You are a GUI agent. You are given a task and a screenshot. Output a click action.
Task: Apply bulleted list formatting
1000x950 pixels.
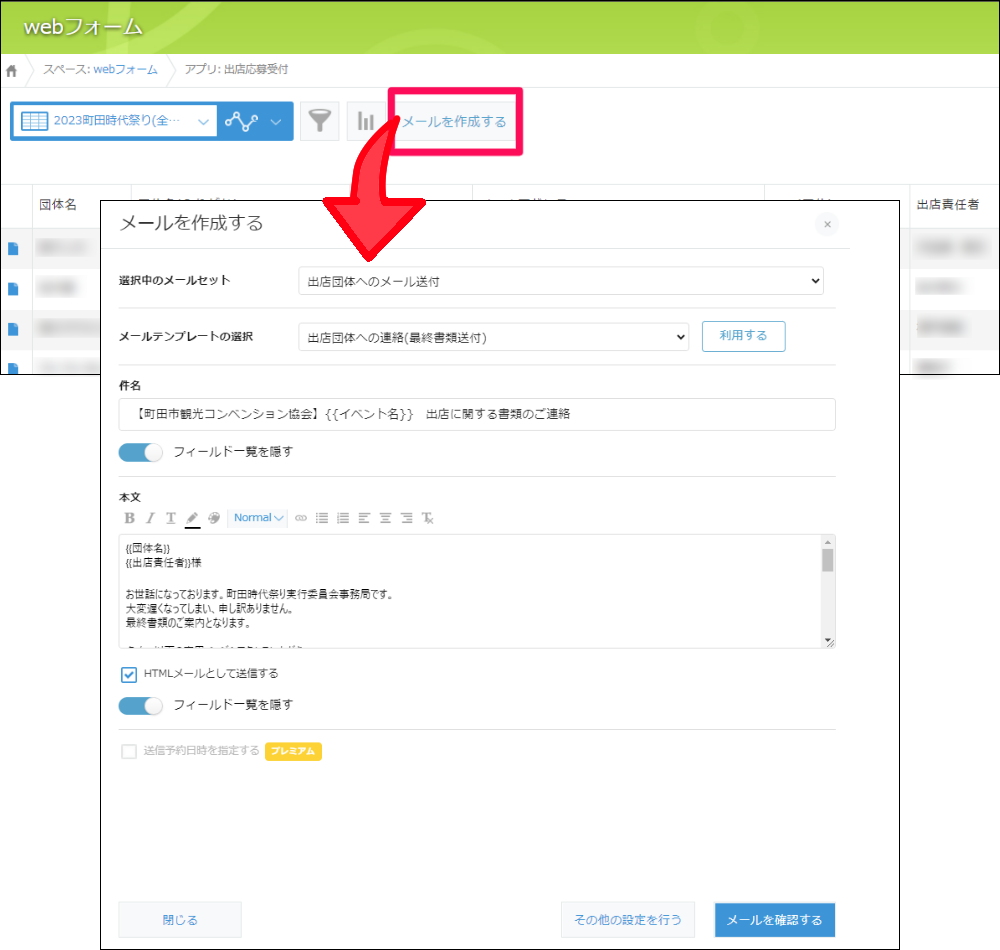[322, 518]
